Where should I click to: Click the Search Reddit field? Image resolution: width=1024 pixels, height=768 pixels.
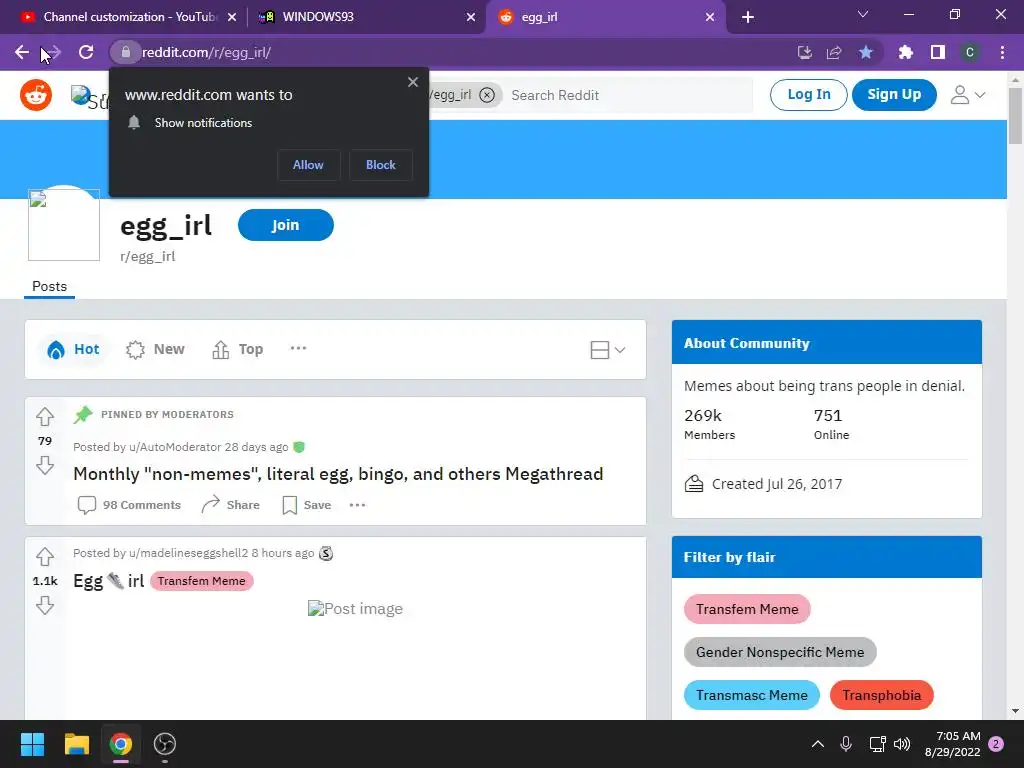pyautogui.click(x=627, y=95)
